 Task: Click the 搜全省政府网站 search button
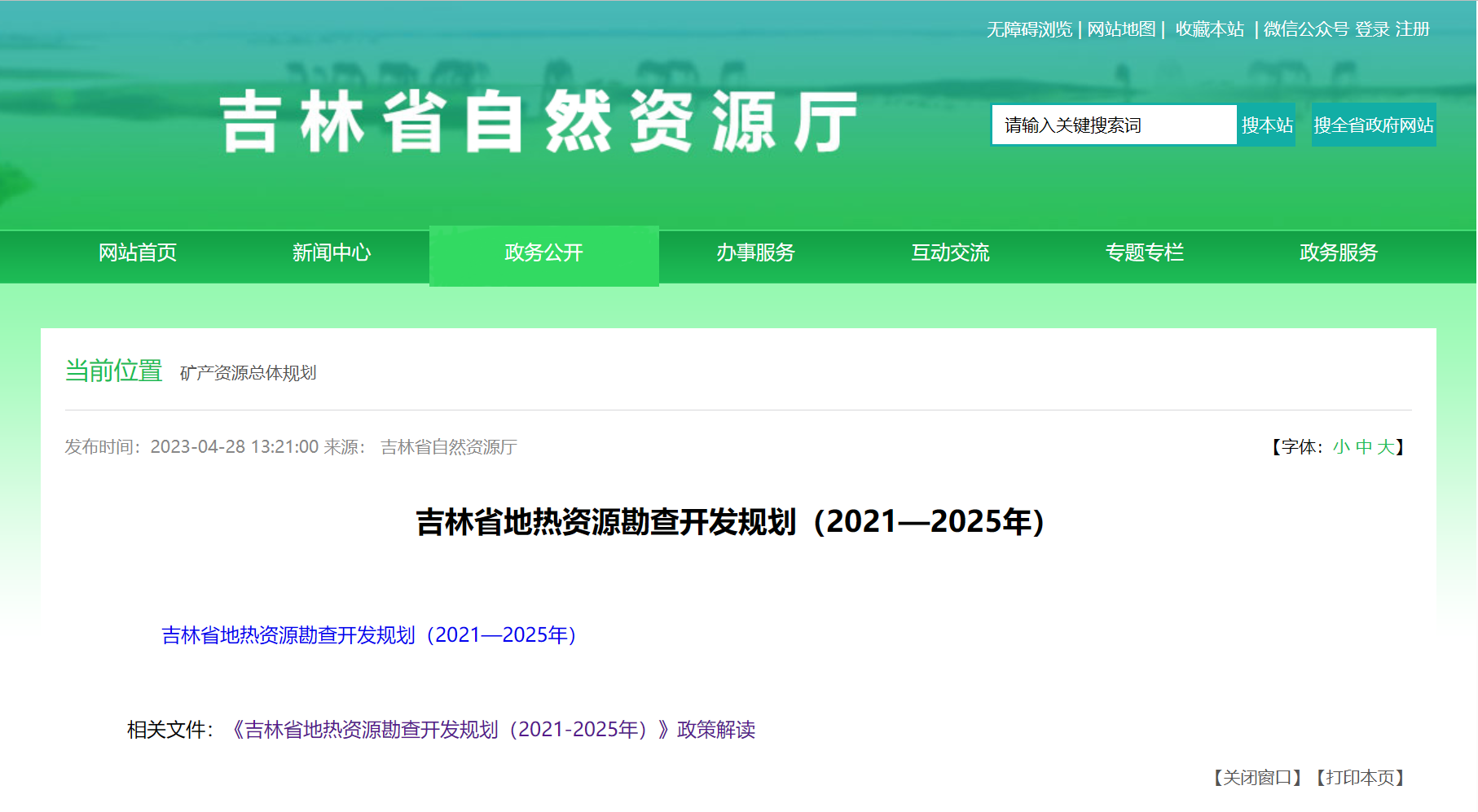[1374, 125]
